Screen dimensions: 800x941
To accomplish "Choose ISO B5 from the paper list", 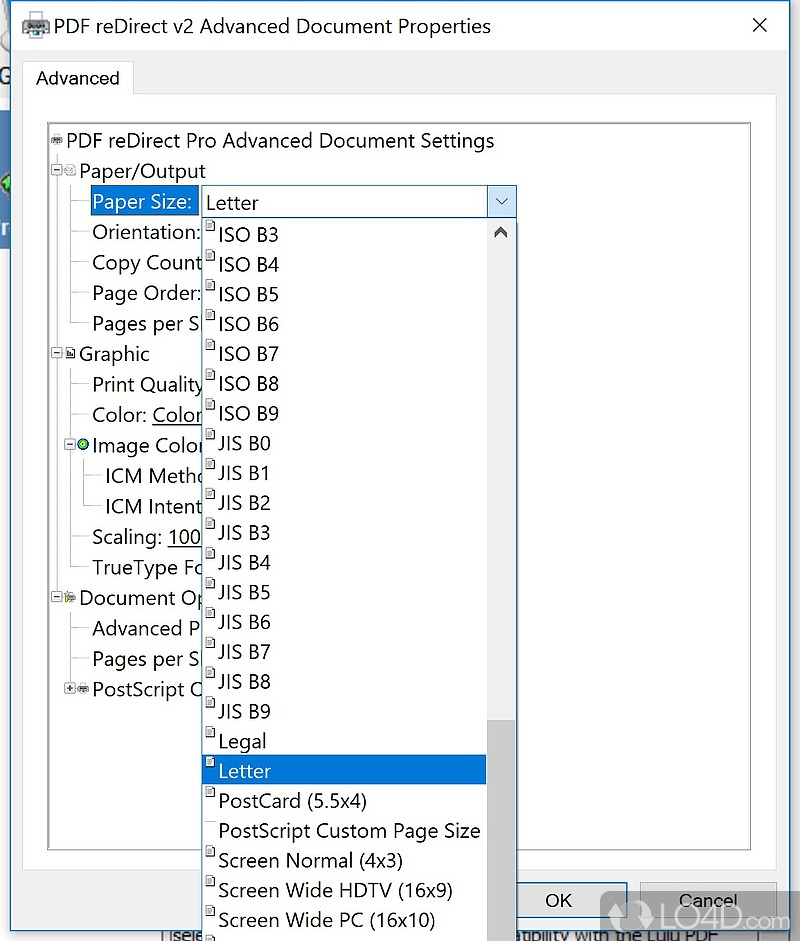I will click(x=248, y=294).
